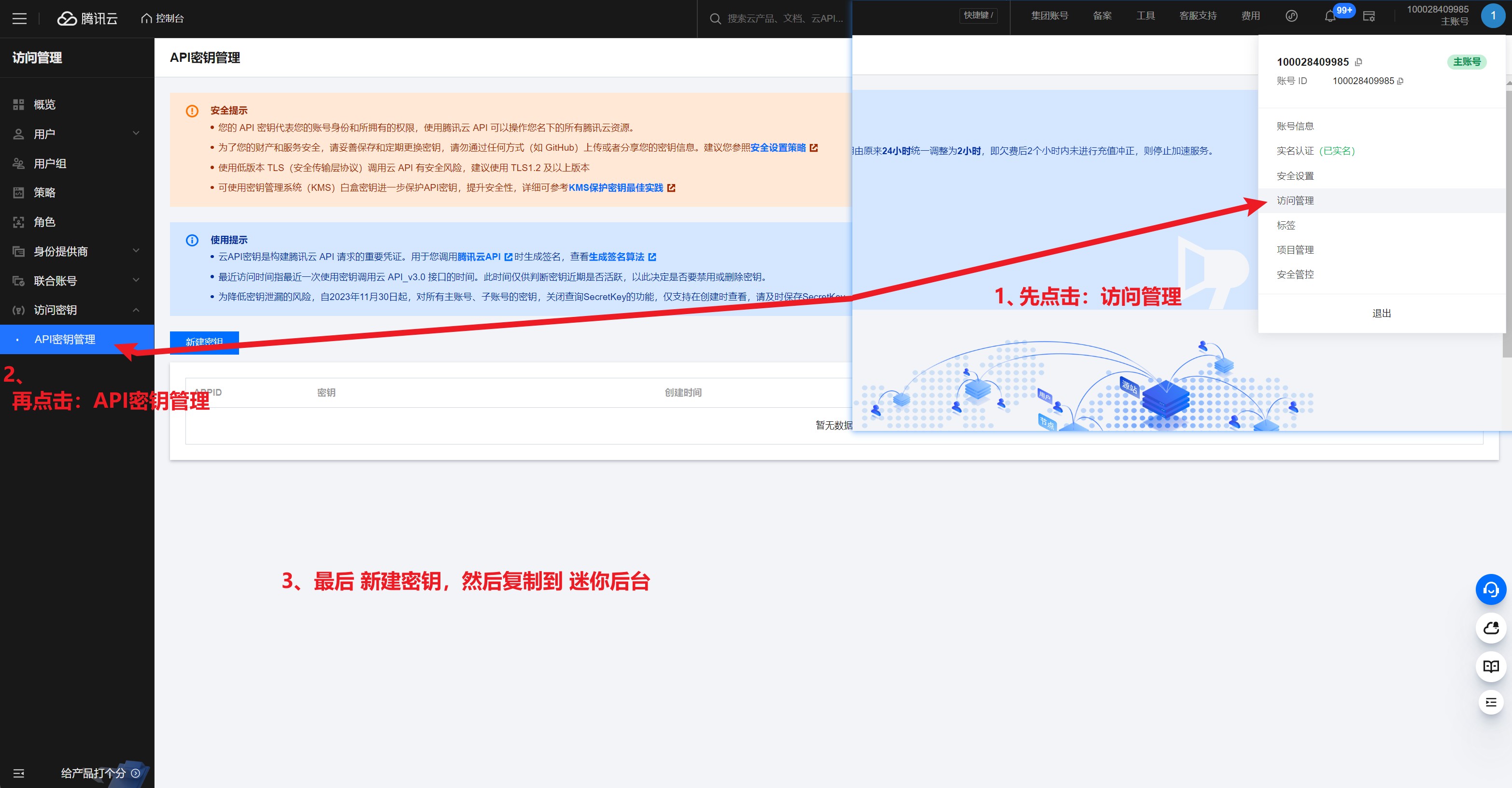Image resolution: width=1512 pixels, height=788 pixels.
Task: Select 项目管理 from account dropdown
Action: pos(1295,250)
